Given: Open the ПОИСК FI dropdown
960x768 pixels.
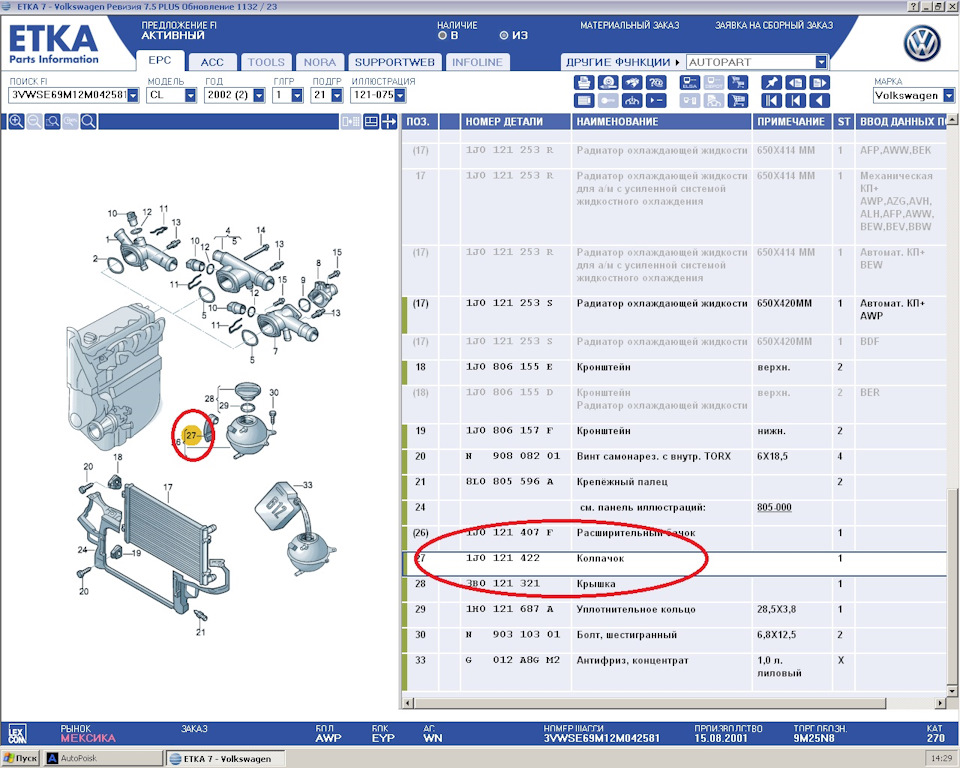Looking at the screenshot, I should pyautogui.click(x=133, y=96).
